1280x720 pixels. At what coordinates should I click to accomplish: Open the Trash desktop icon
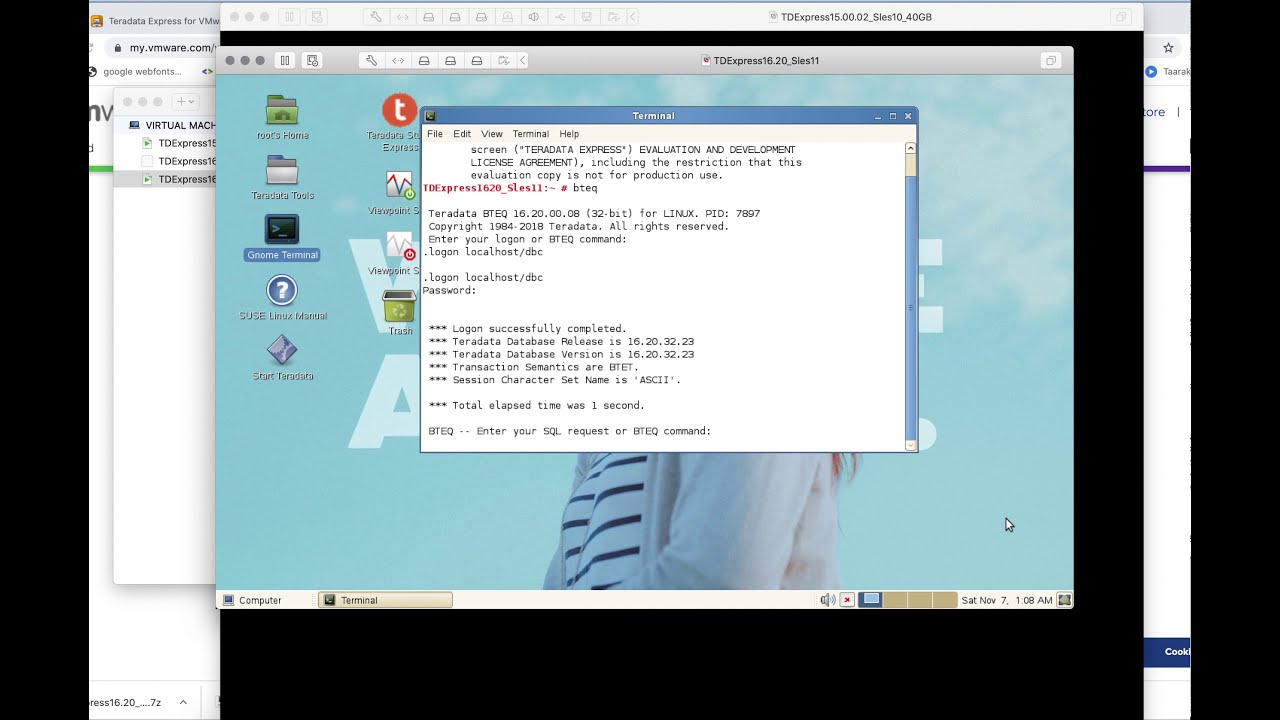tap(399, 313)
